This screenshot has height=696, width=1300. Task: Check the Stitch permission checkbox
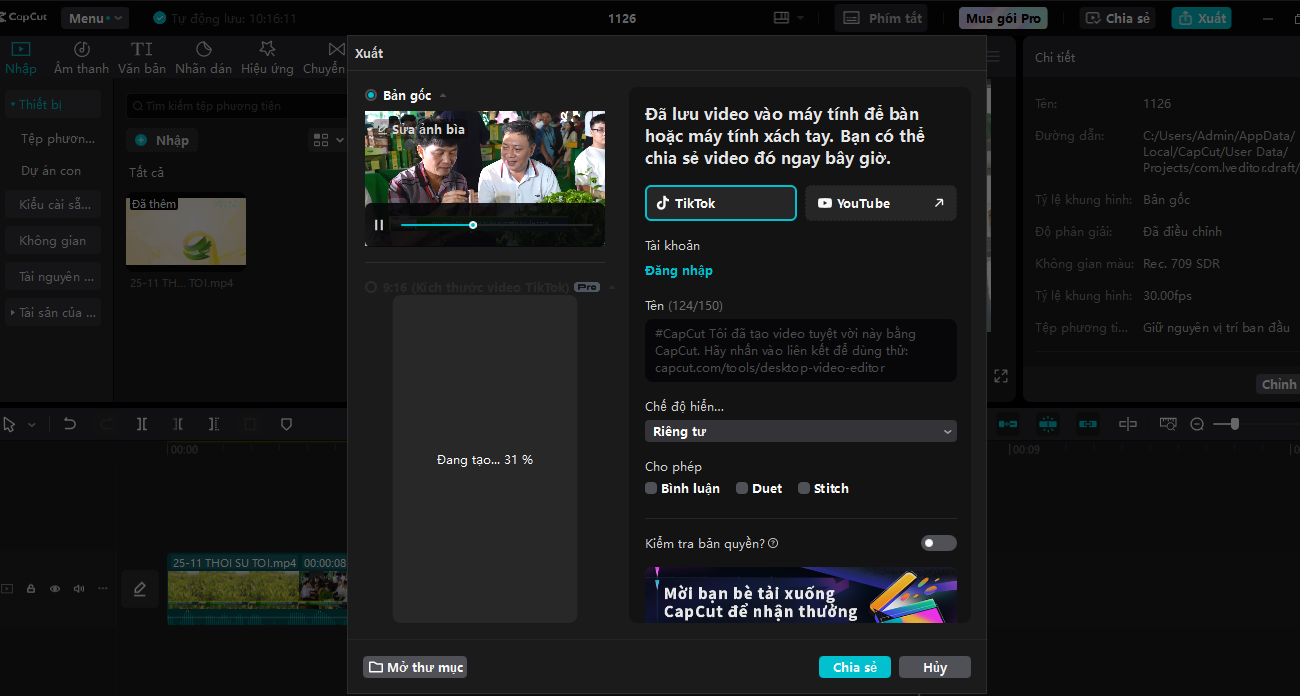point(804,488)
